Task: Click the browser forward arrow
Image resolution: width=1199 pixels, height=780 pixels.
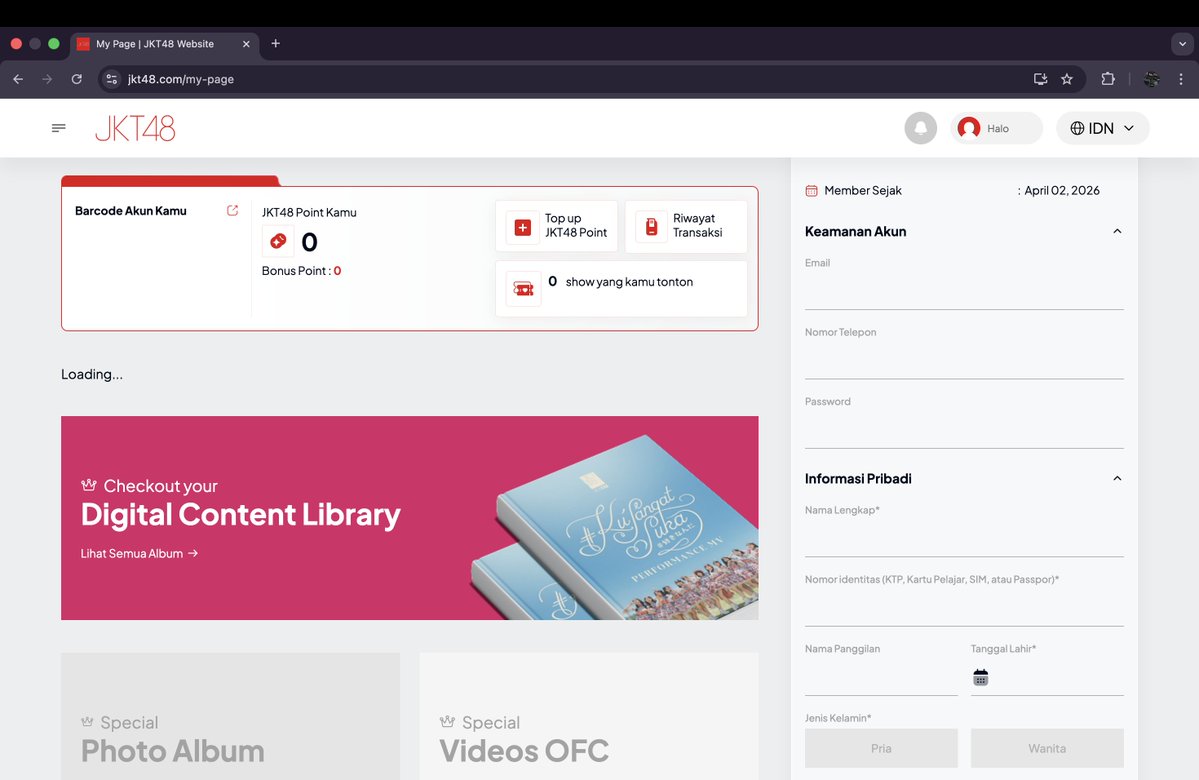Action: [x=47, y=79]
